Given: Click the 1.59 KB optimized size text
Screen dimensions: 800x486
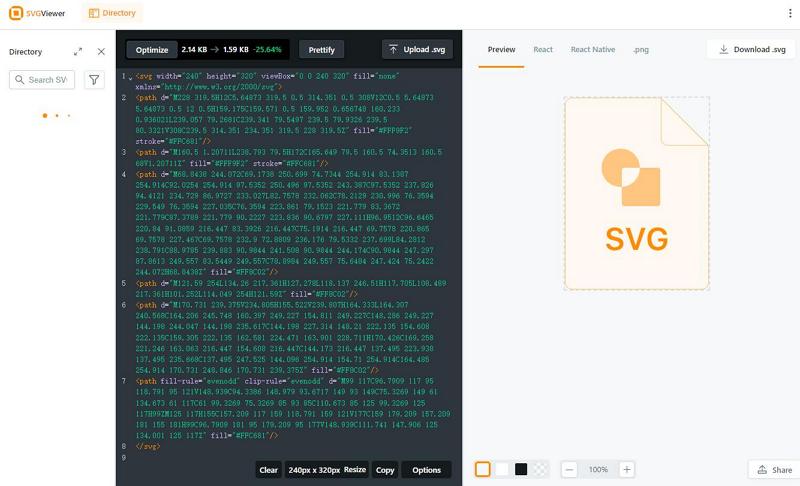Looking at the screenshot, I should (236, 49).
